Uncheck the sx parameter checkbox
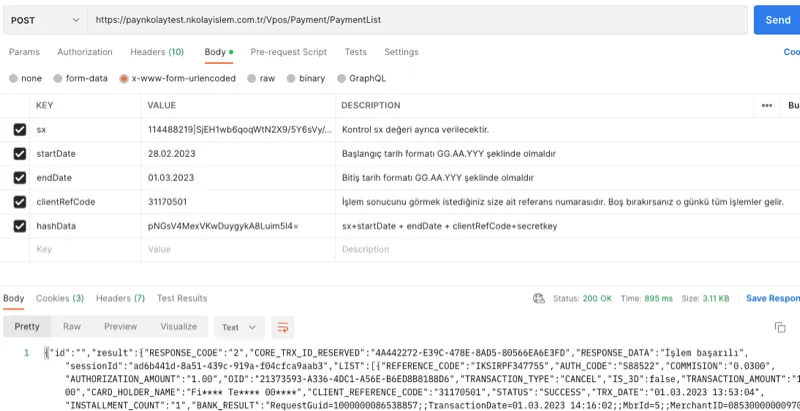800x411 pixels. [20, 130]
